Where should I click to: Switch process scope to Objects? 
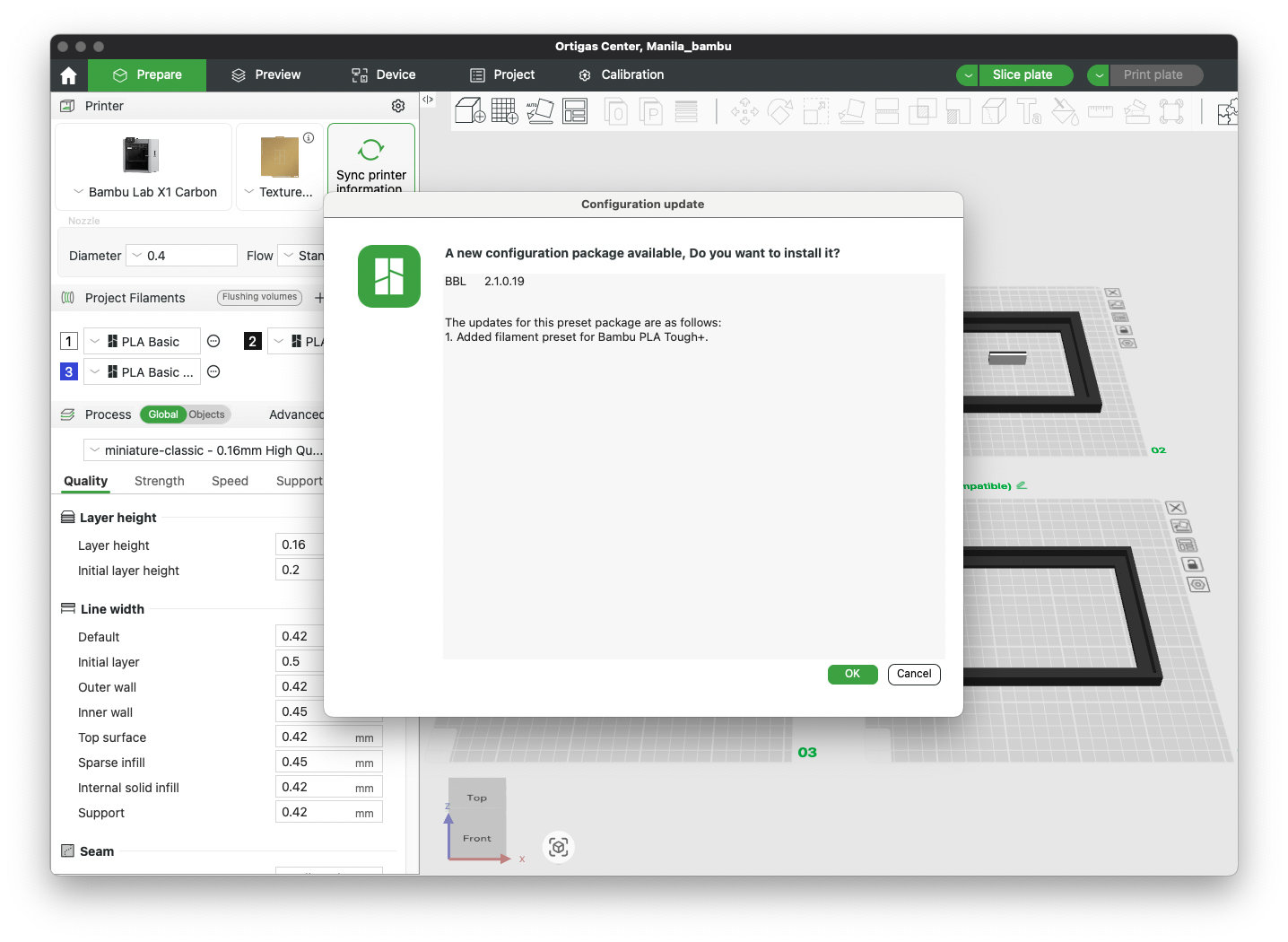pyautogui.click(x=207, y=414)
